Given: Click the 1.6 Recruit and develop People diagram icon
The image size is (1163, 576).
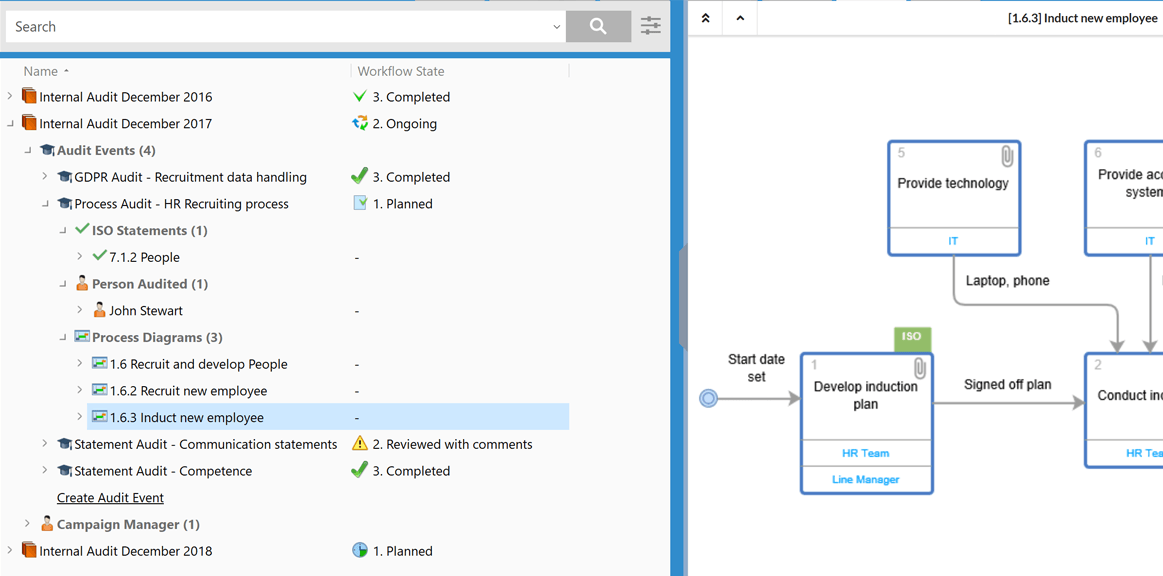Looking at the screenshot, I should pyautogui.click(x=99, y=363).
